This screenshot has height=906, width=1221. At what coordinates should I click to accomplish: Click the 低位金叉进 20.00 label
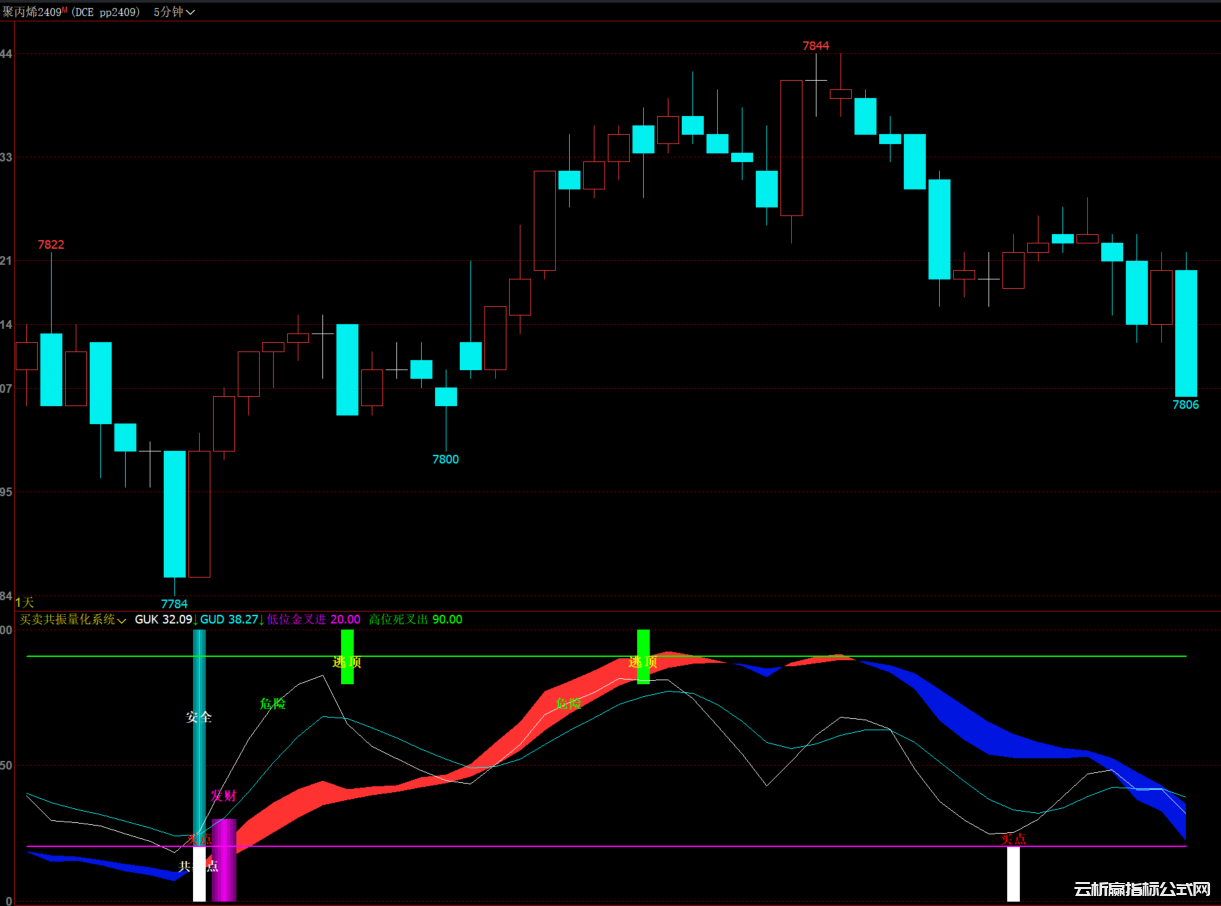[314, 620]
